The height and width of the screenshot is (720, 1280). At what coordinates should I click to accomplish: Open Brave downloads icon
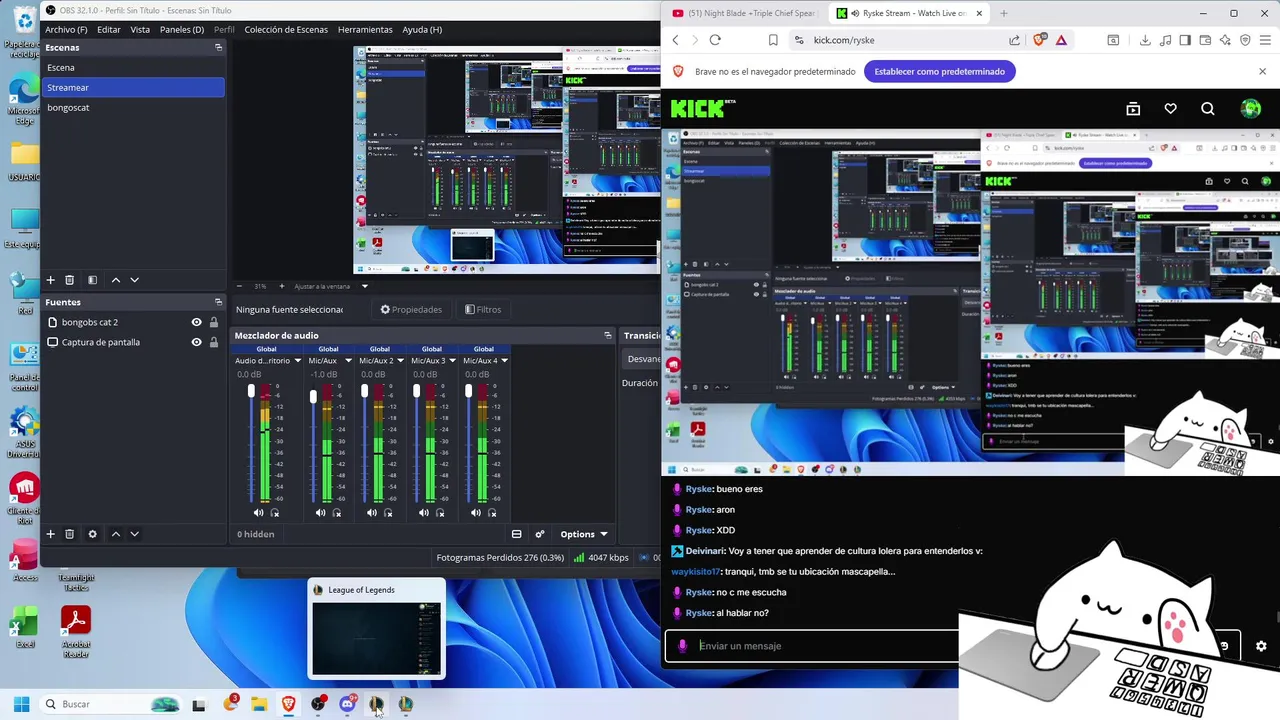(1145, 40)
